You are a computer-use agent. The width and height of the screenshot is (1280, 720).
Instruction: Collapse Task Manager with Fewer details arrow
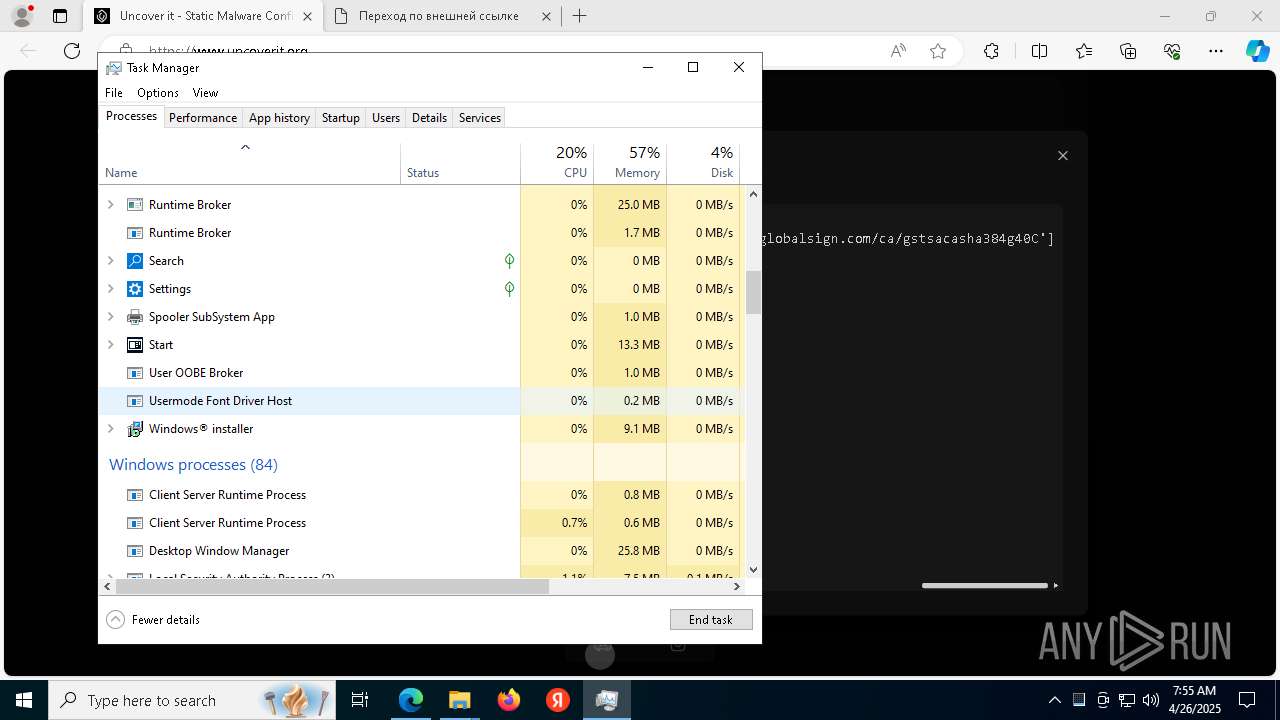coord(115,619)
